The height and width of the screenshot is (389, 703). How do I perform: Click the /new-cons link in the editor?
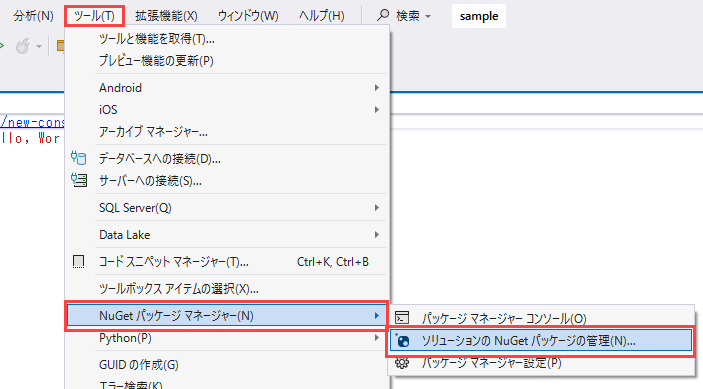tap(32, 122)
